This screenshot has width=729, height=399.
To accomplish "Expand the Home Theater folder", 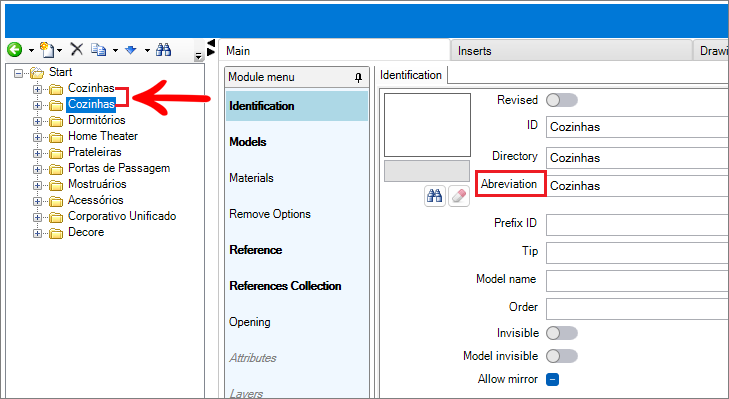I will pyautogui.click(x=37, y=137).
